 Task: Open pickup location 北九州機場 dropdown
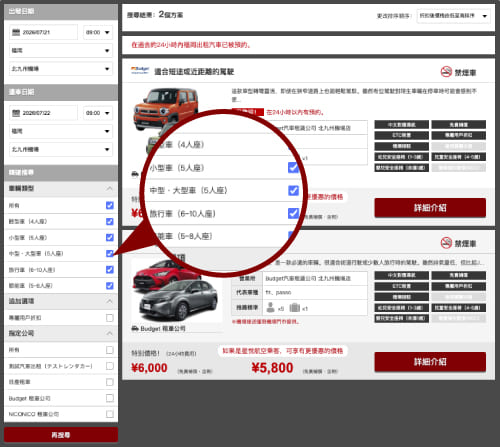coord(61,69)
